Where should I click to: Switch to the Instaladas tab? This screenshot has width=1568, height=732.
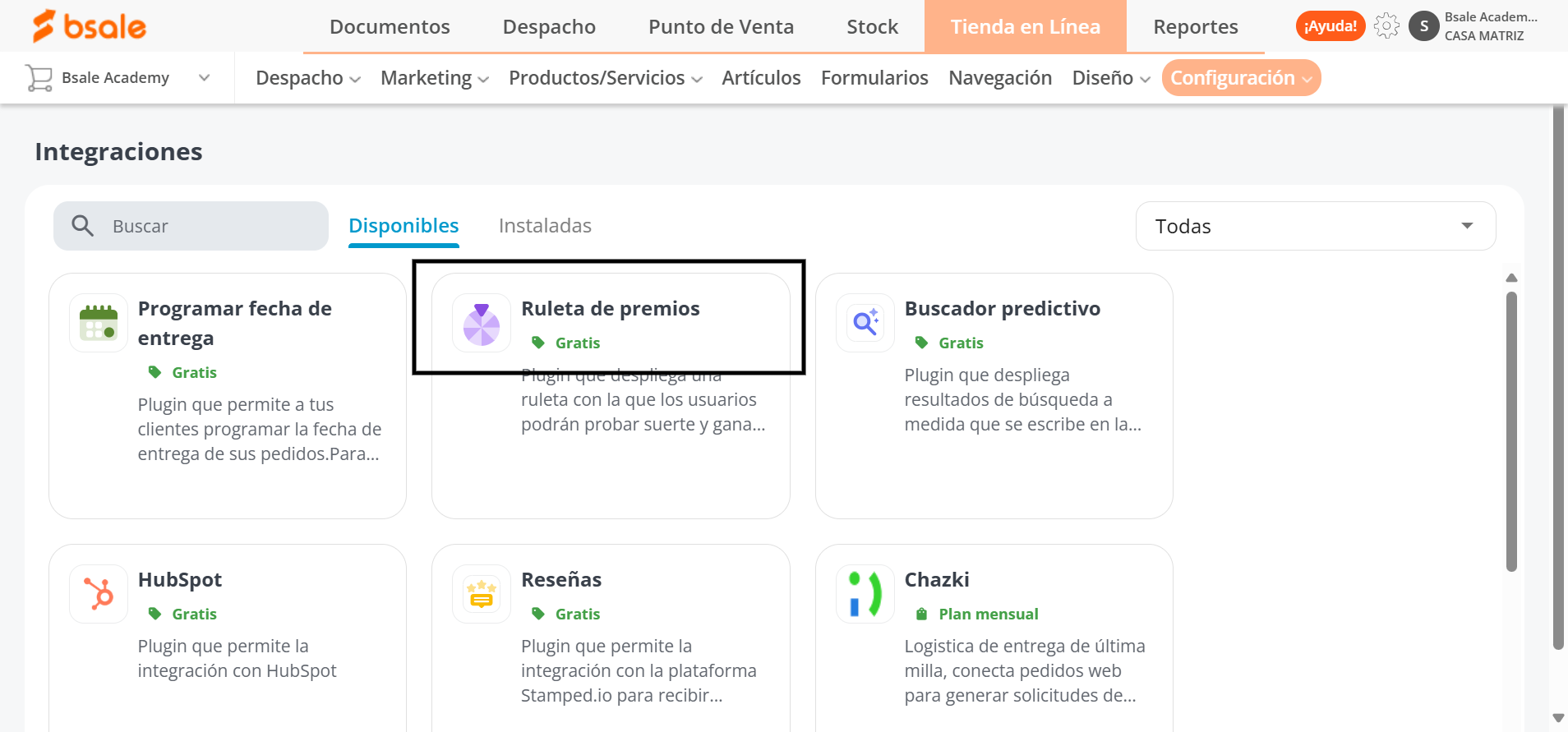click(x=545, y=226)
